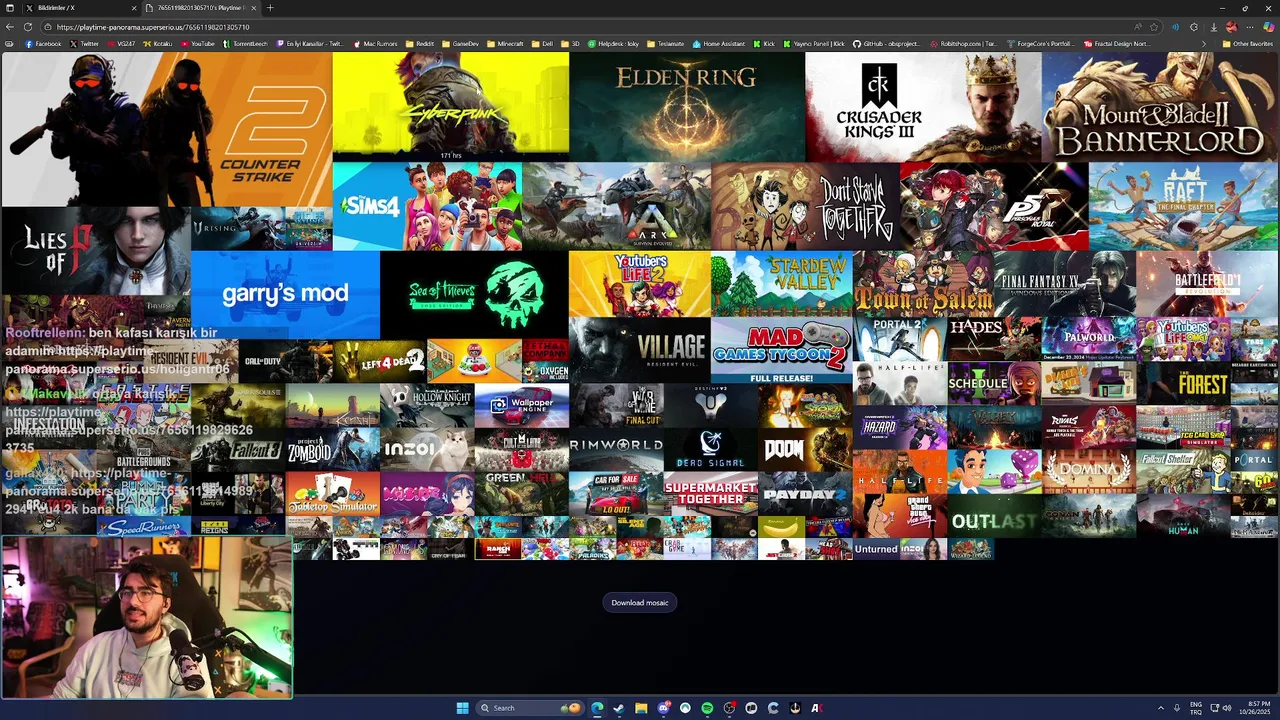Open the YouTube bookmark
This screenshot has width=1280, height=720.
click(197, 44)
